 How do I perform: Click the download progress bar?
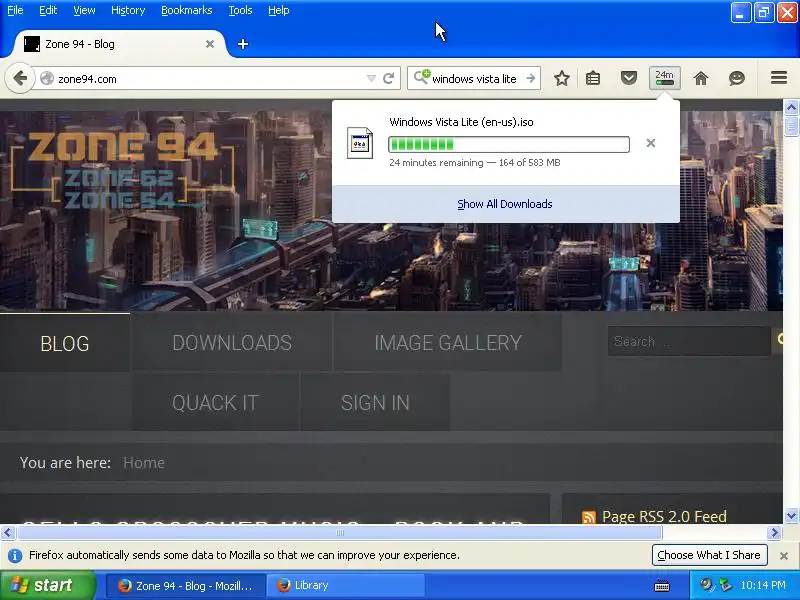click(509, 144)
